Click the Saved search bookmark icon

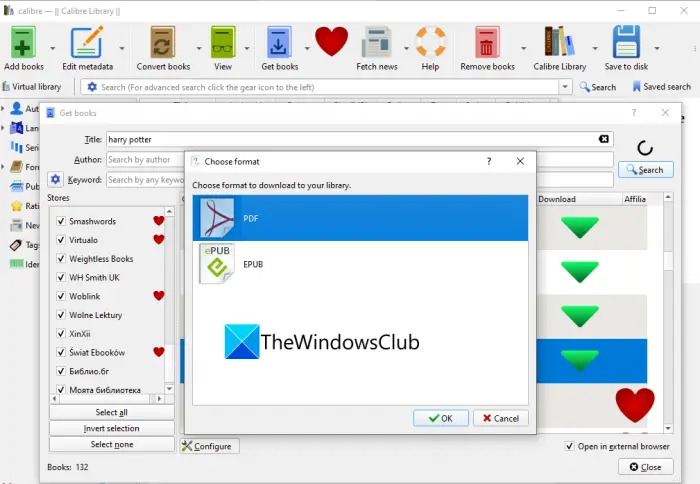(637, 87)
